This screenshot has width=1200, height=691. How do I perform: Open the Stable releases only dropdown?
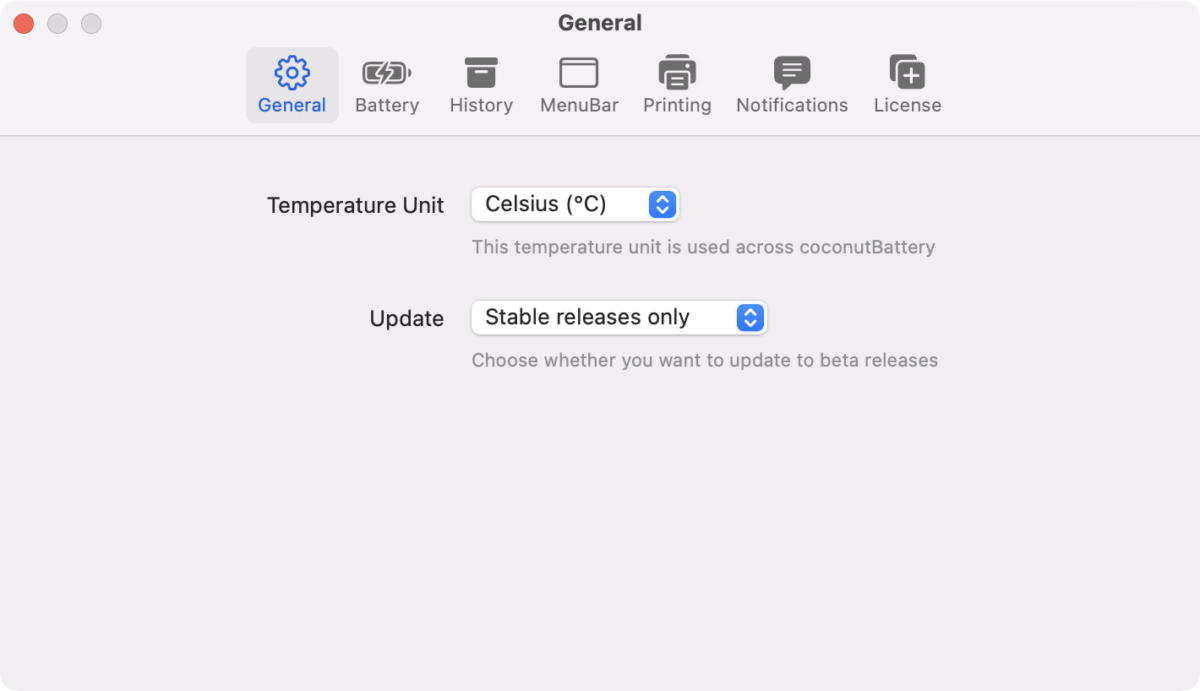click(619, 318)
